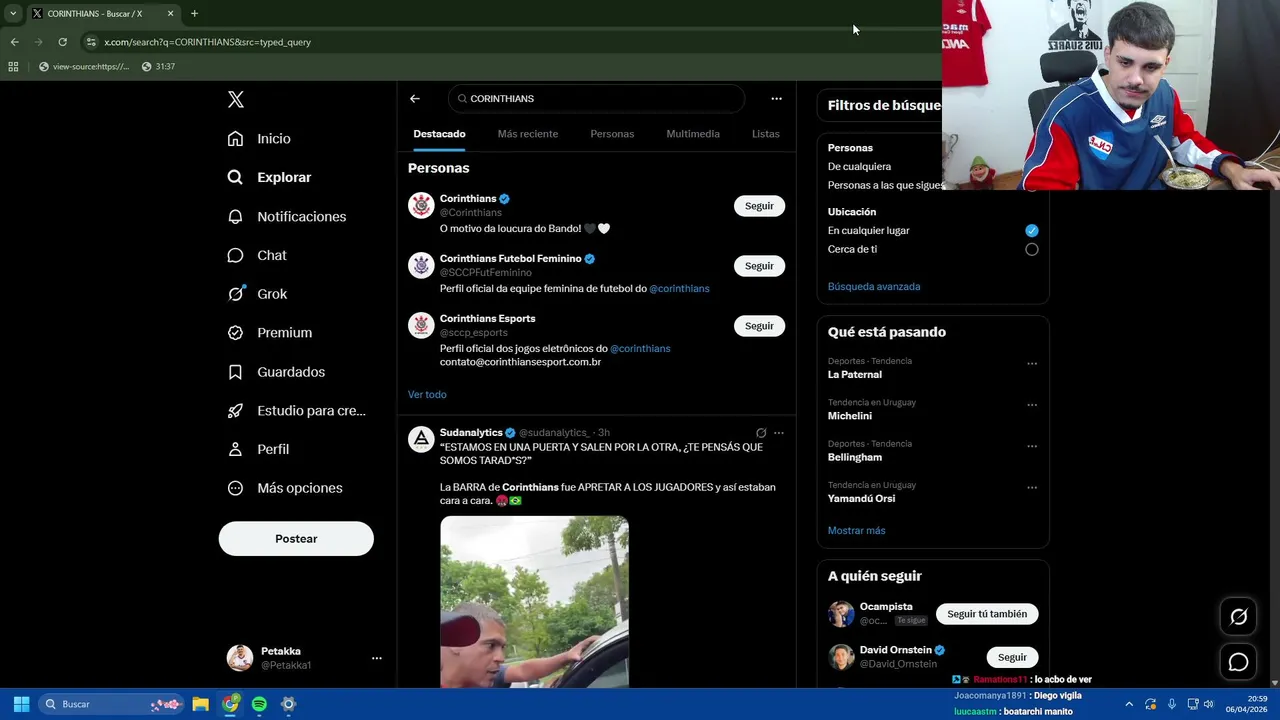
Task: Follow David Ornstein account
Action: pos(1012,657)
